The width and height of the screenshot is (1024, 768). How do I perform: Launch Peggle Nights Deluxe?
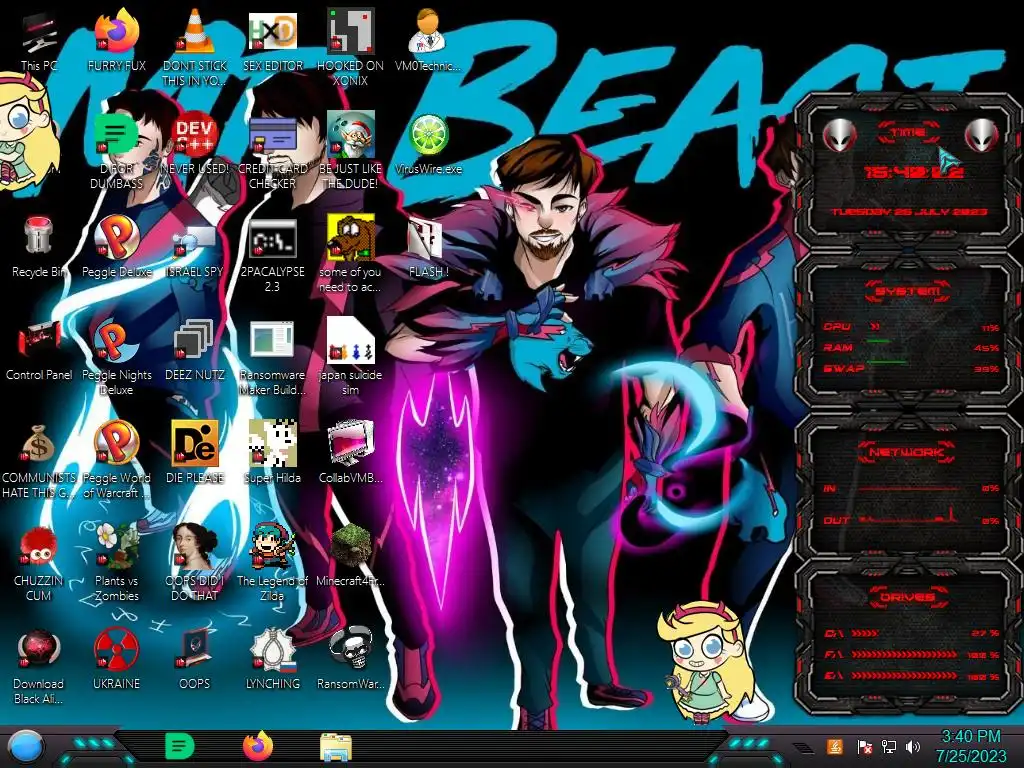pyautogui.click(x=116, y=357)
